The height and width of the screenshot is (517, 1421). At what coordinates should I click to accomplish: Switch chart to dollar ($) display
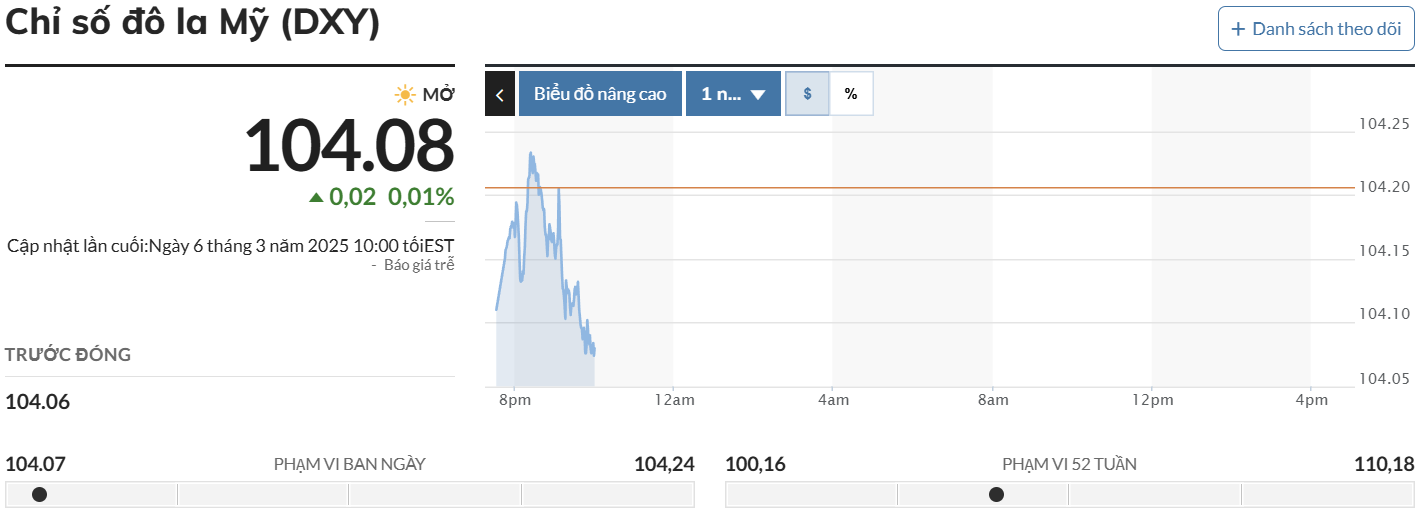(808, 94)
